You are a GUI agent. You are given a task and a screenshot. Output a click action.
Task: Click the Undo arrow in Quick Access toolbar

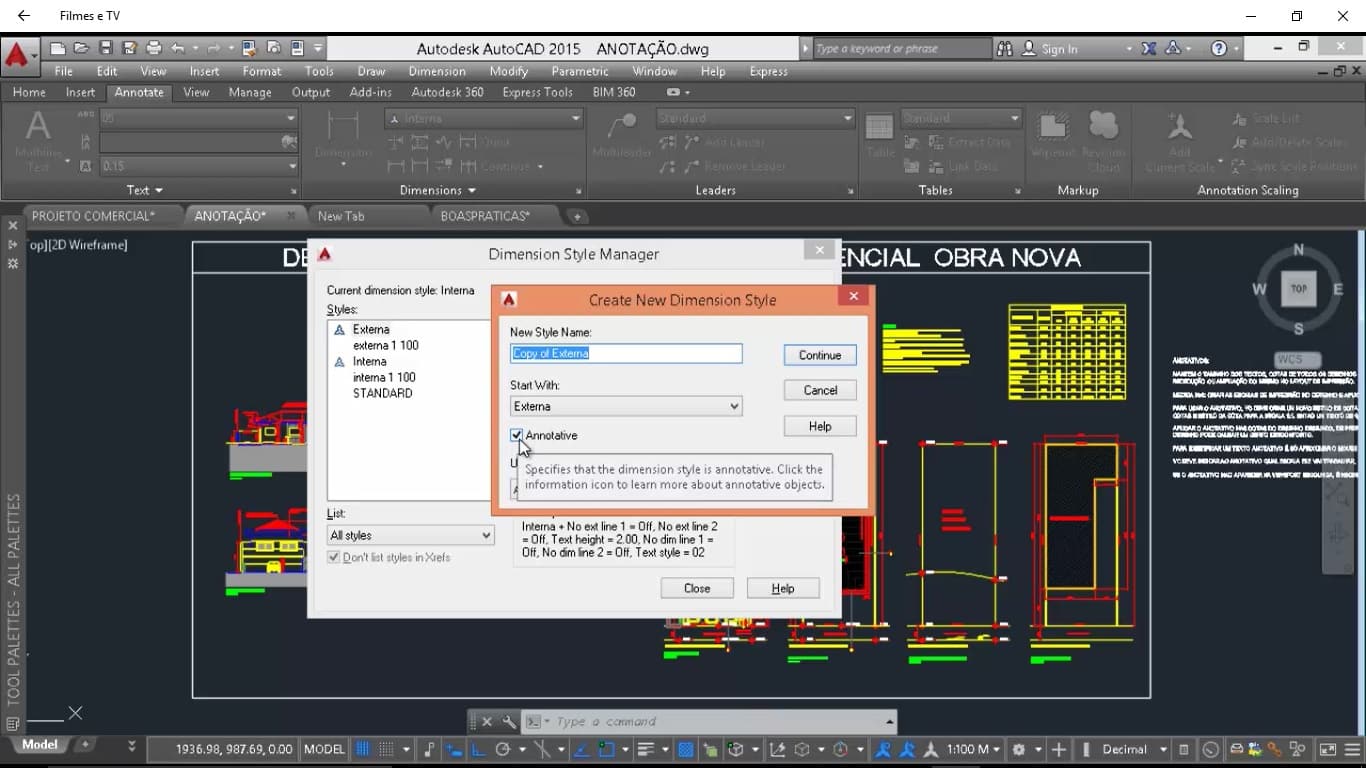tap(178, 48)
